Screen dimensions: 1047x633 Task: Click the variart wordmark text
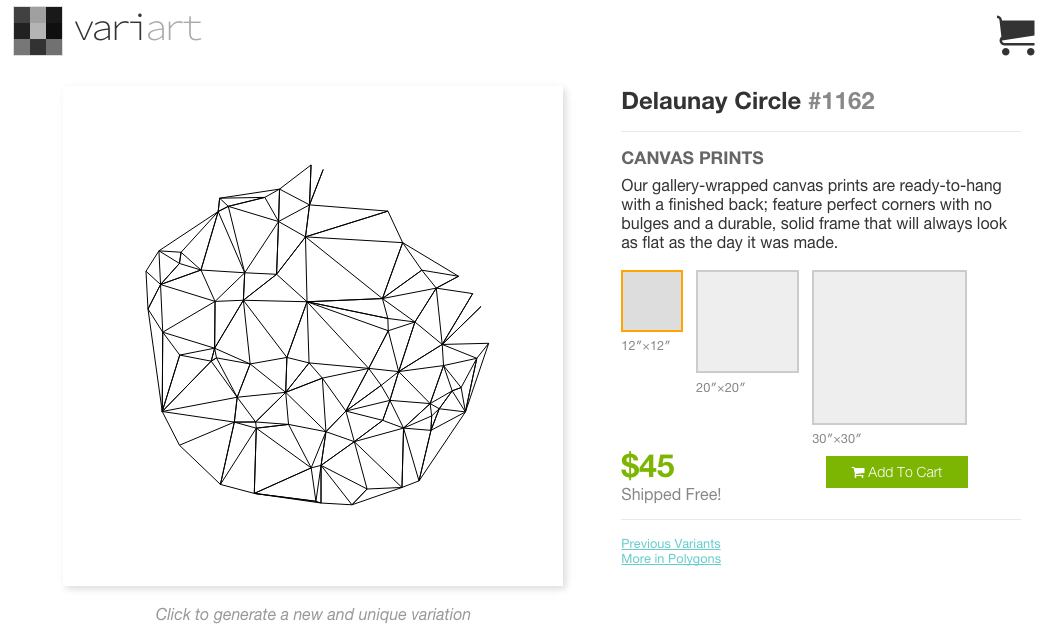[138, 29]
